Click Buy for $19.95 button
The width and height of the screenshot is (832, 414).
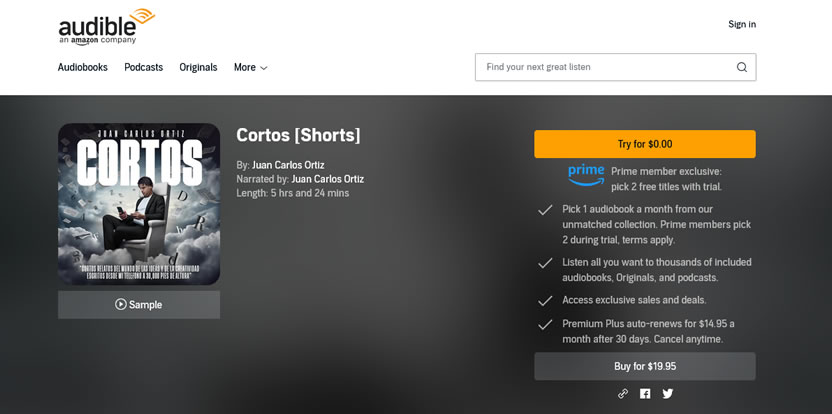645,366
